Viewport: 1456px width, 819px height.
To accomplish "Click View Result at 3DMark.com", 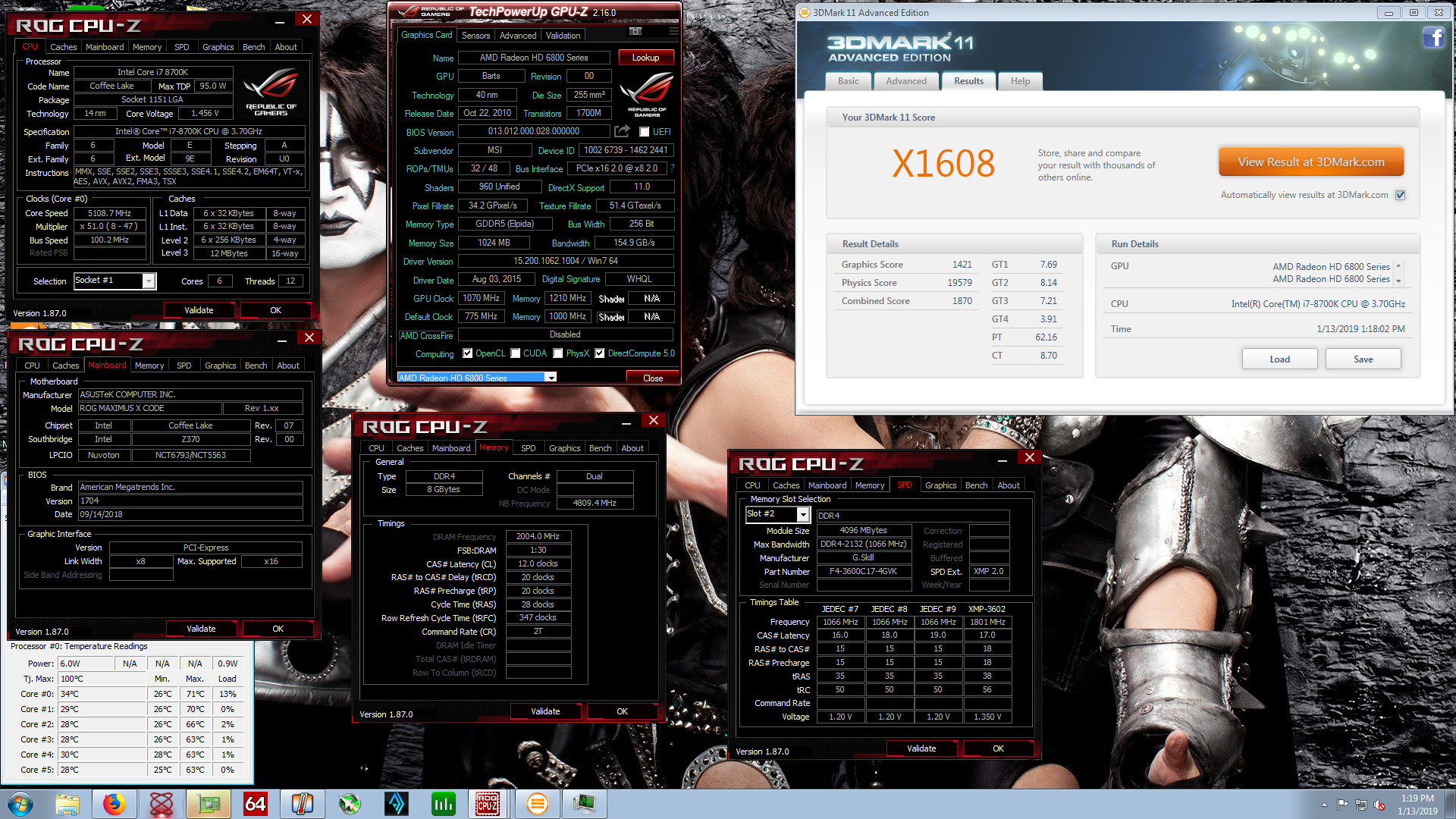I will coord(1310,162).
